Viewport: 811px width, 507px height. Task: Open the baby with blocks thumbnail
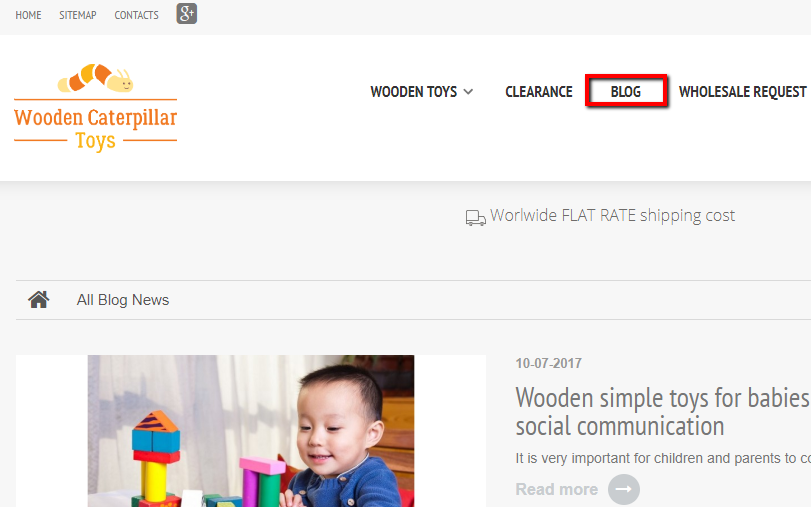251,431
